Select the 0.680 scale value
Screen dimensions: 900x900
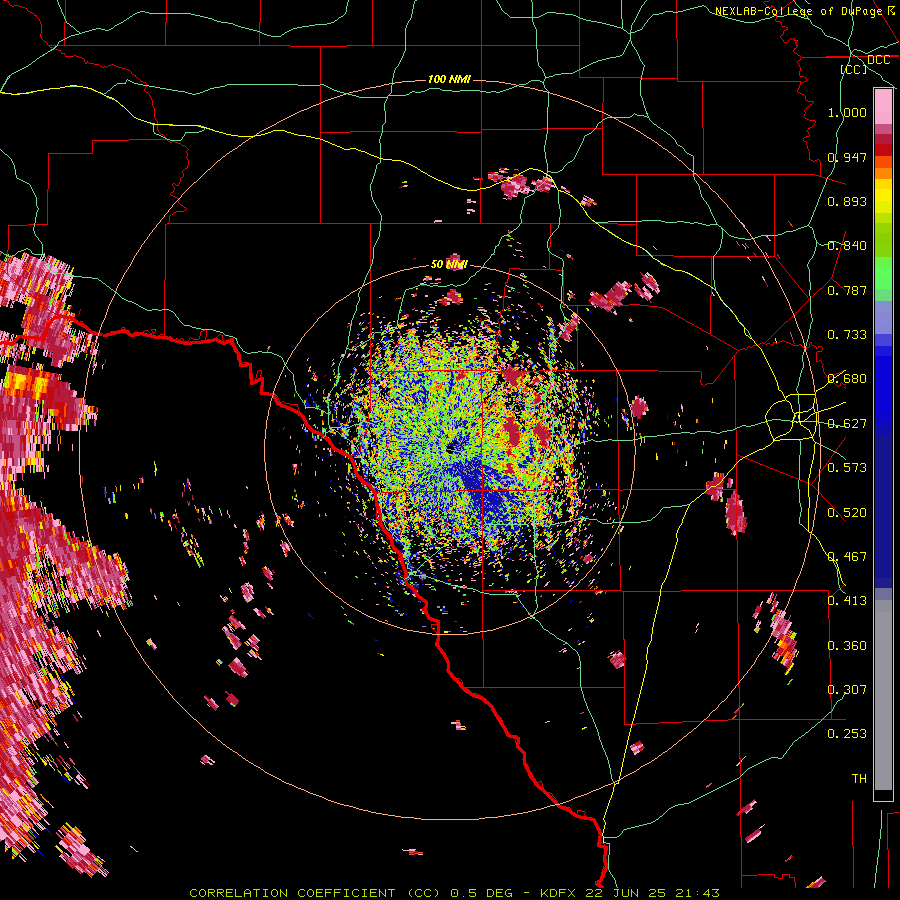(x=847, y=379)
